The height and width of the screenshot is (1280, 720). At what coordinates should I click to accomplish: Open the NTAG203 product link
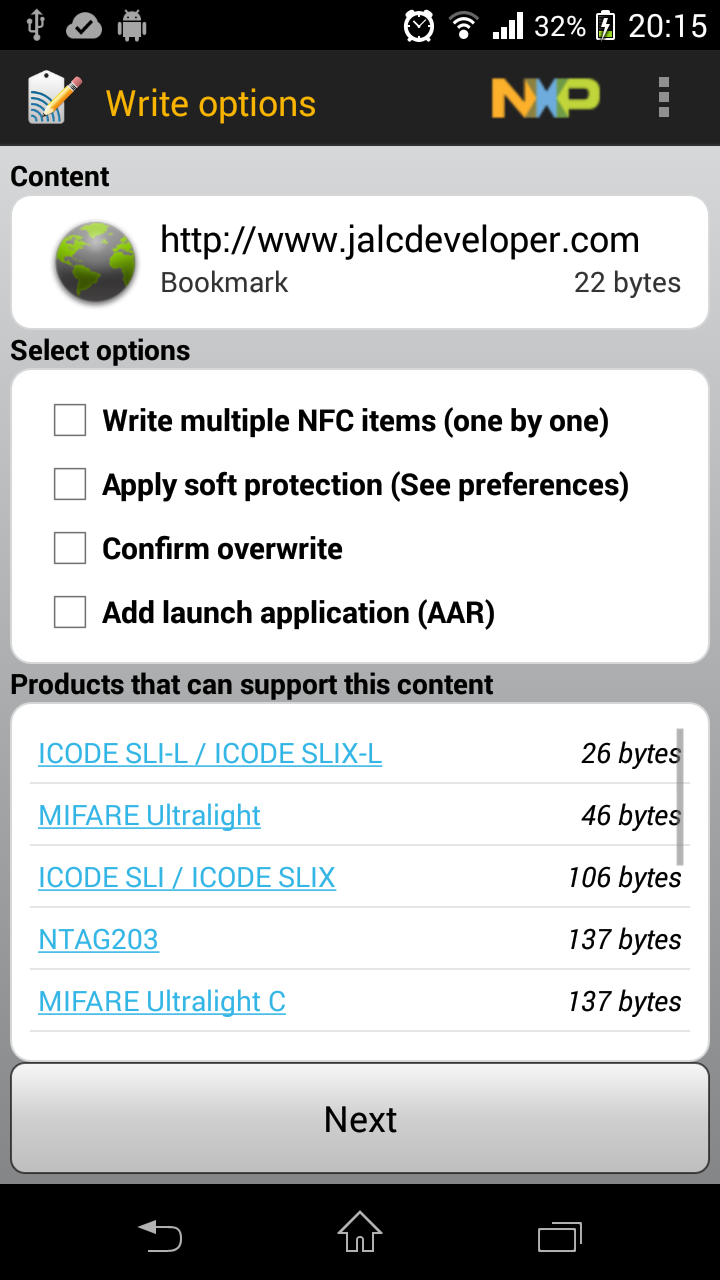click(x=98, y=939)
